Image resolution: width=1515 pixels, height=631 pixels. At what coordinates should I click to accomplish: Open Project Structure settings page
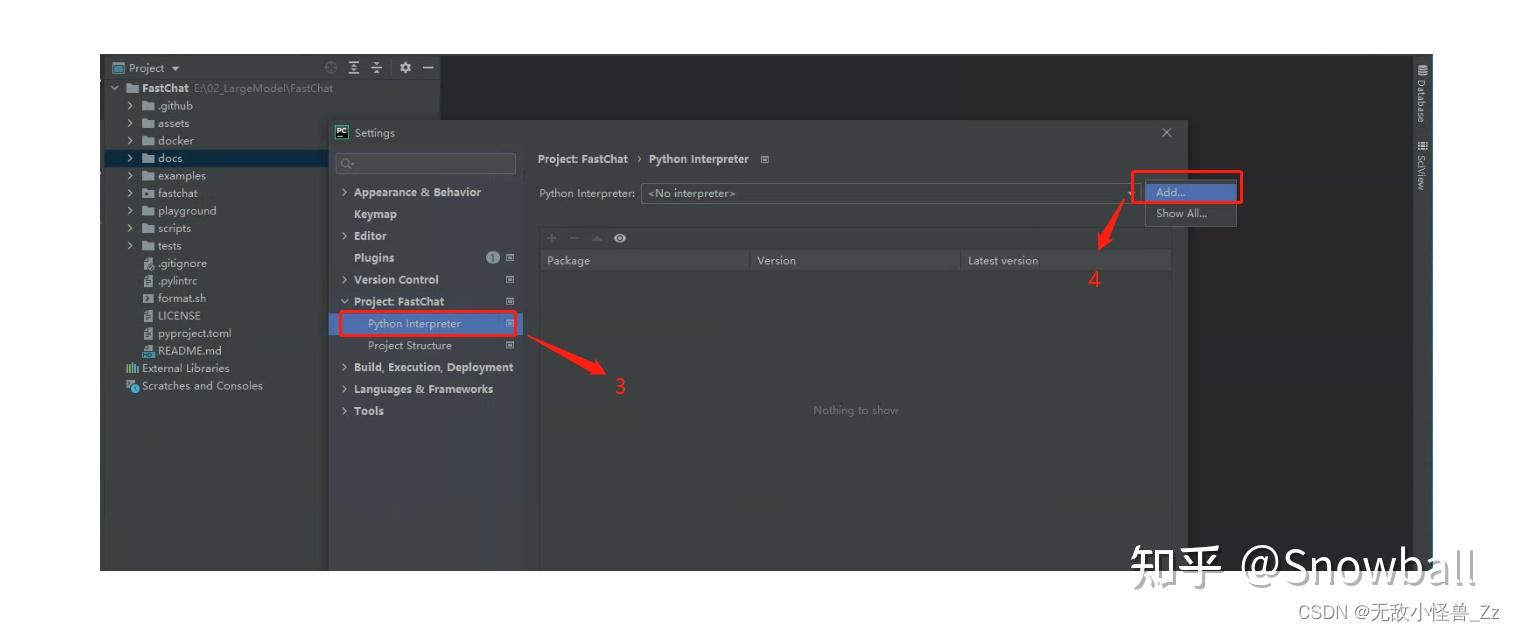410,346
